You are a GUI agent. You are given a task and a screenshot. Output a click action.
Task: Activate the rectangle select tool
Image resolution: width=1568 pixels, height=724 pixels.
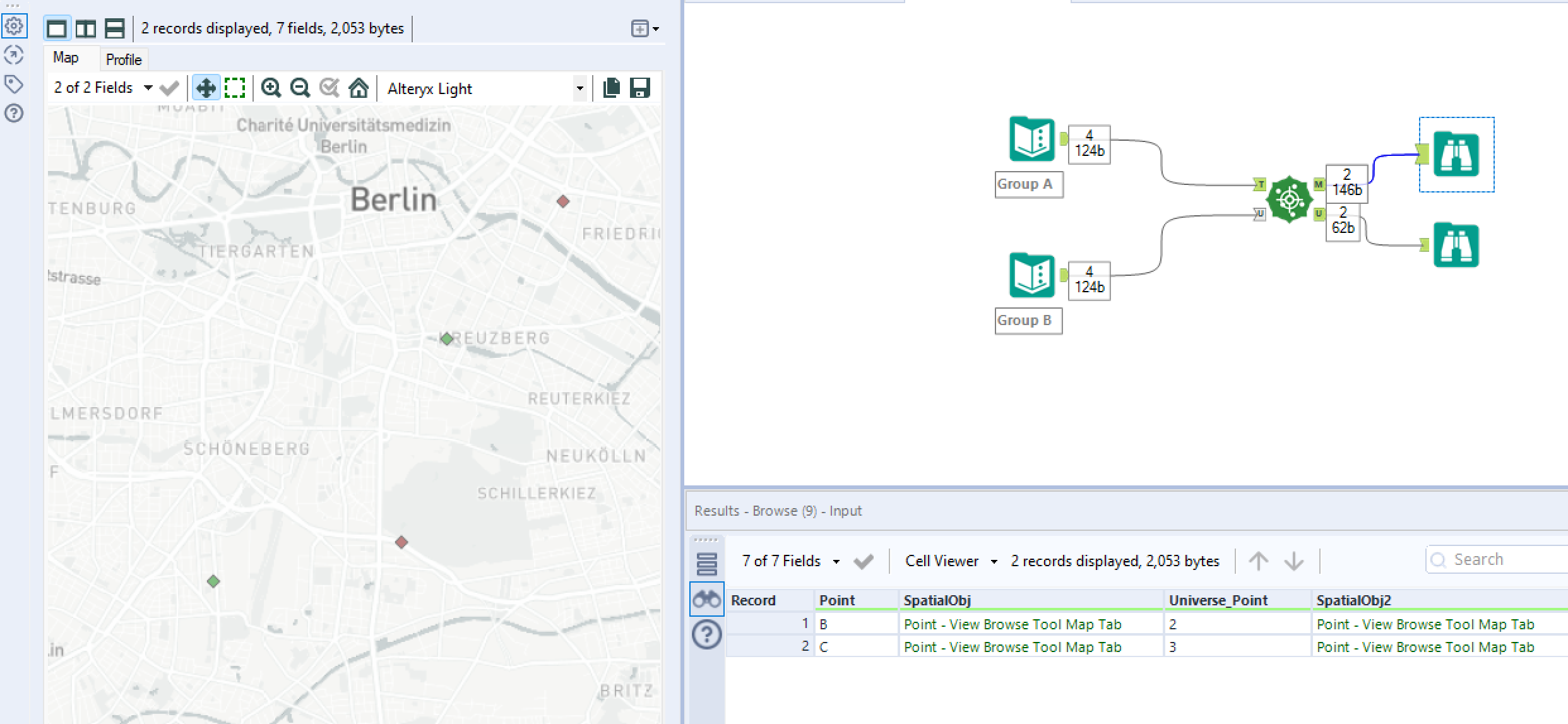click(x=235, y=88)
